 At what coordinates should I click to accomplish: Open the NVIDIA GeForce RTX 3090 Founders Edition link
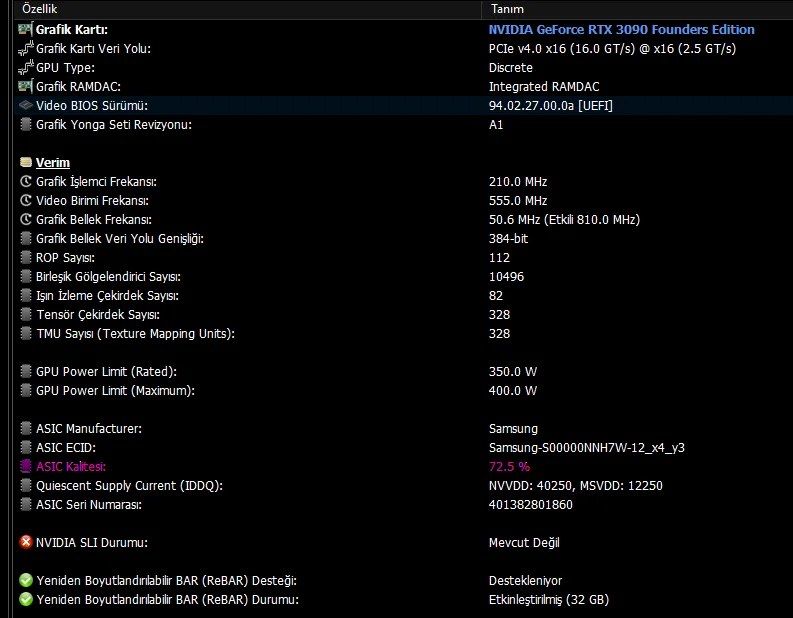tap(622, 29)
